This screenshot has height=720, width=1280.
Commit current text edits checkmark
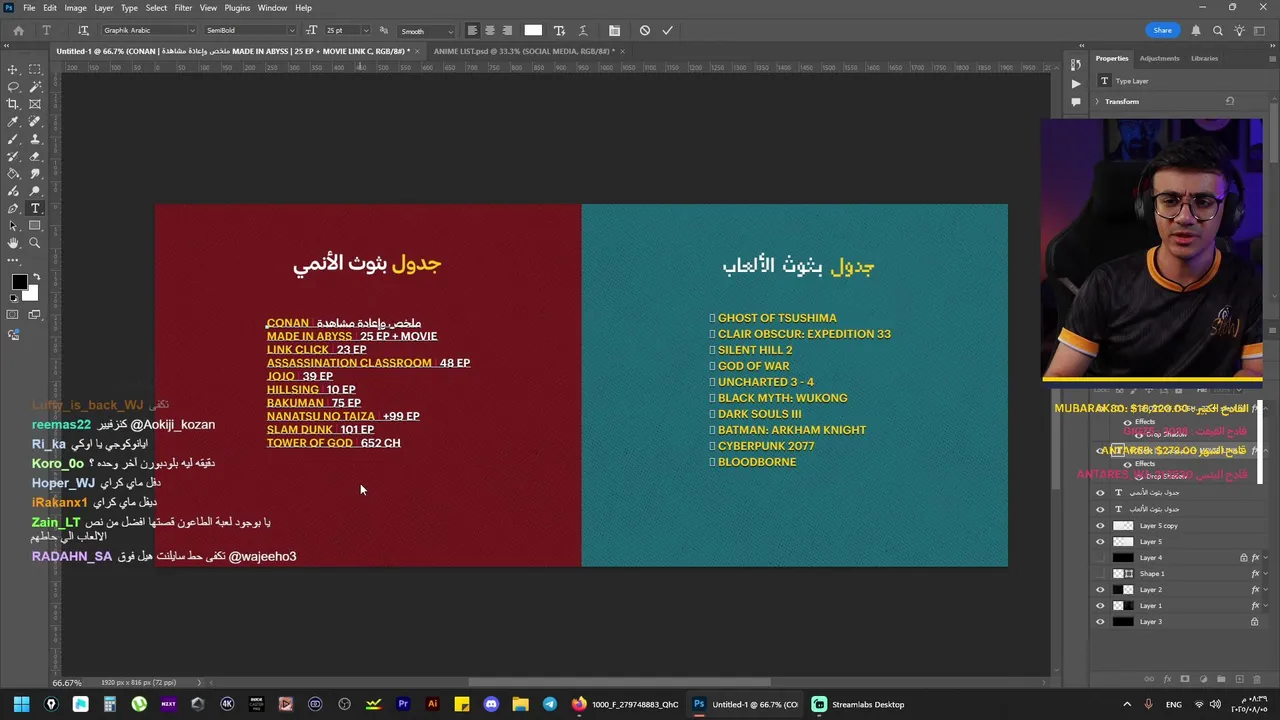[667, 30]
